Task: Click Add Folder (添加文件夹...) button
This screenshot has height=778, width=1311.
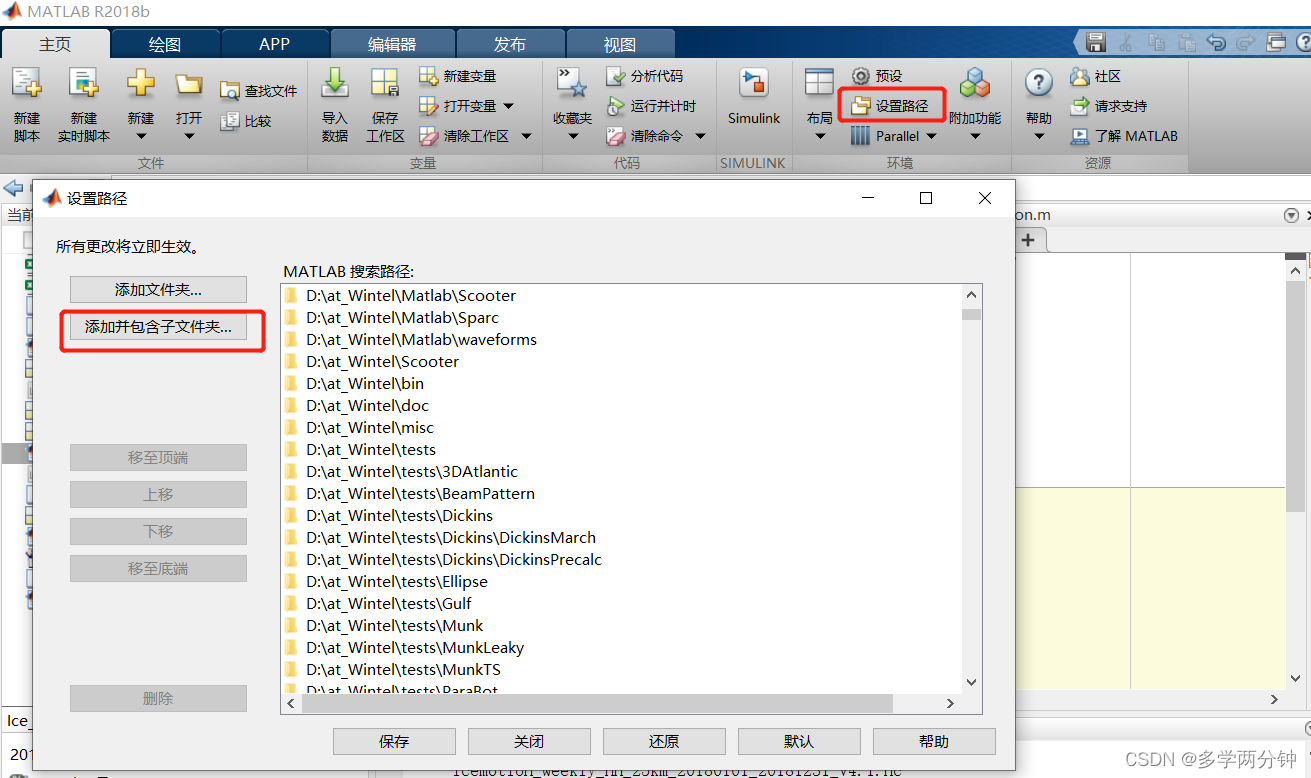Action: [x=158, y=290]
